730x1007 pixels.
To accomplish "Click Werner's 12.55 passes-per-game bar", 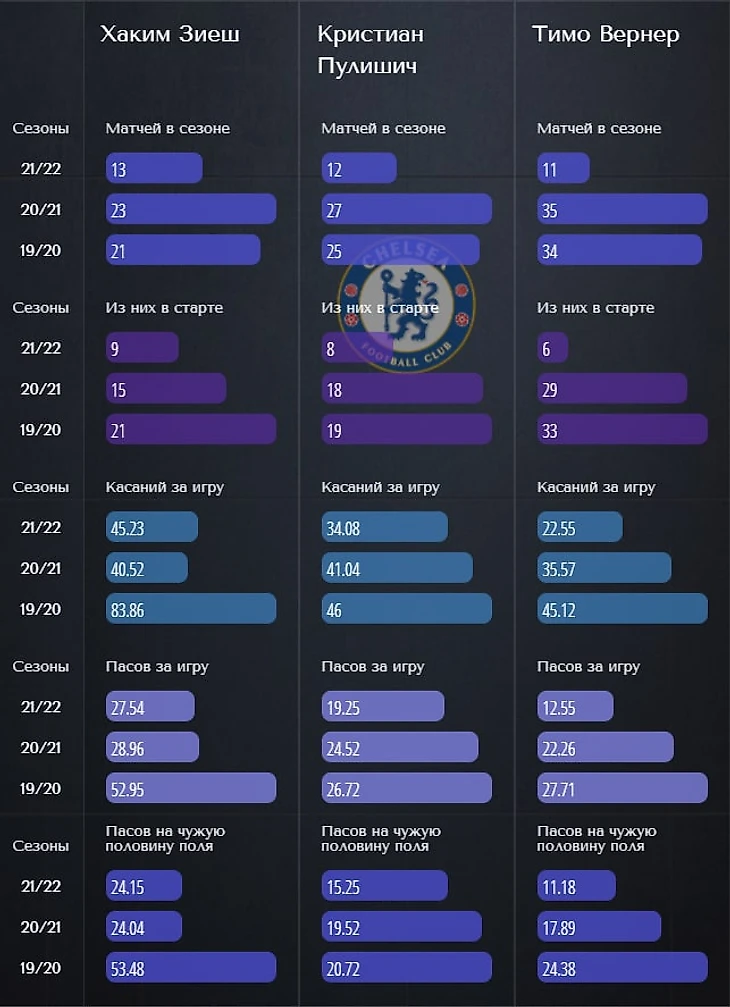I will [x=574, y=707].
